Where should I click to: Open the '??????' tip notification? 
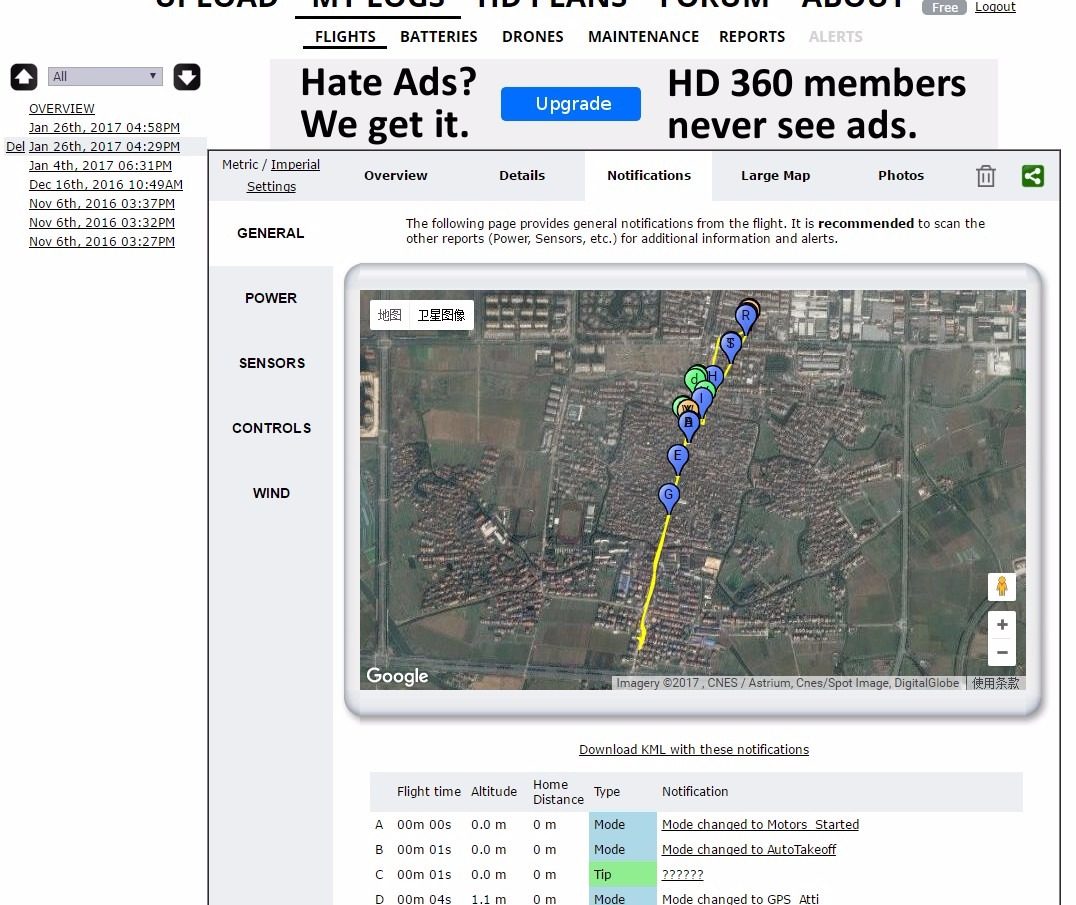pyautogui.click(x=682, y=875)
